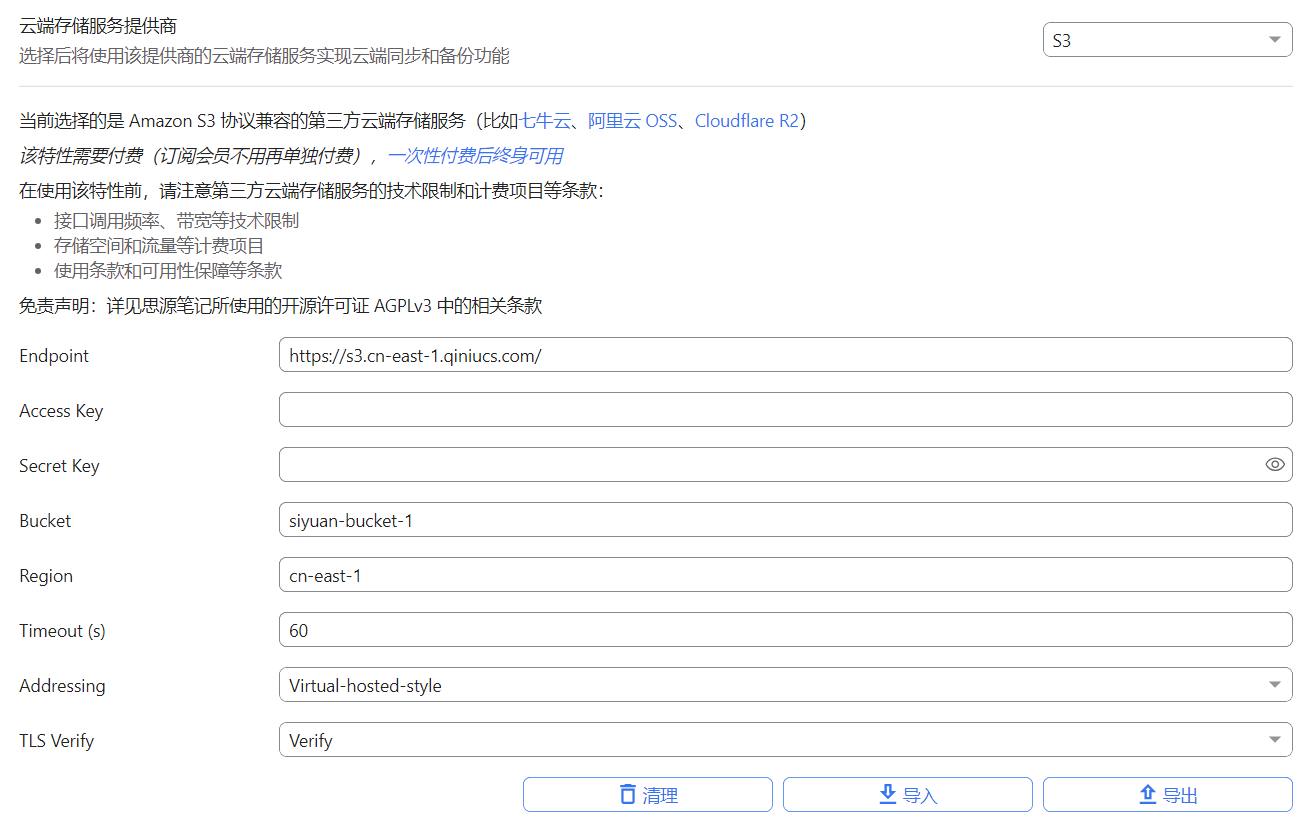Select the 使用条款和可用性保障等条款 bullet text
The height and width of the screenshot is (822, 1311).
pos(168,270)
